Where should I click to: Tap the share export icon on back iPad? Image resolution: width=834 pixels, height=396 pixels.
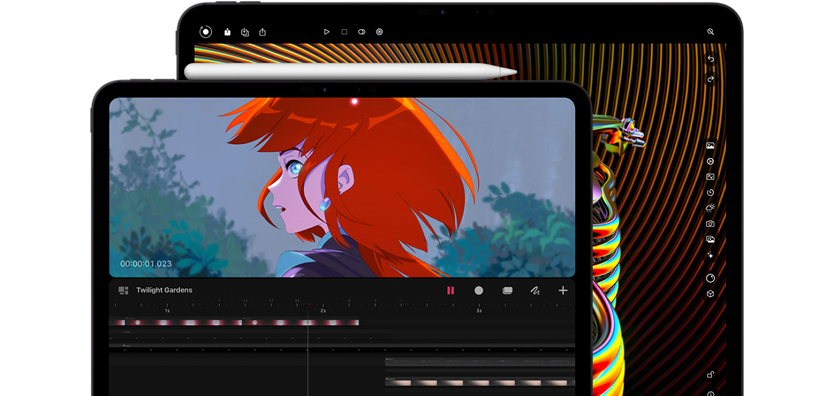262,32
